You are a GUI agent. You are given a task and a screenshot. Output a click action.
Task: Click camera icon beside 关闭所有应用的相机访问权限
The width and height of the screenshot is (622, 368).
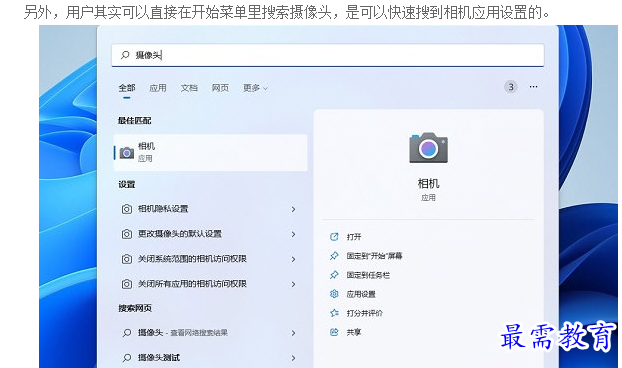(x=127, y=284)
